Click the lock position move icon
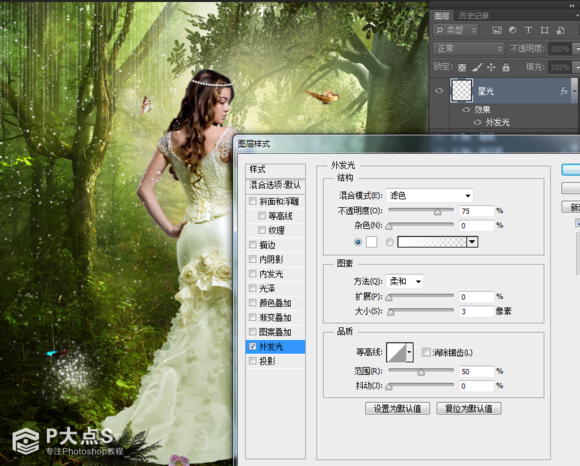Image resolution: width=580 pixels, height=466 pixels. pyautogui.click(x=491, y=67)
